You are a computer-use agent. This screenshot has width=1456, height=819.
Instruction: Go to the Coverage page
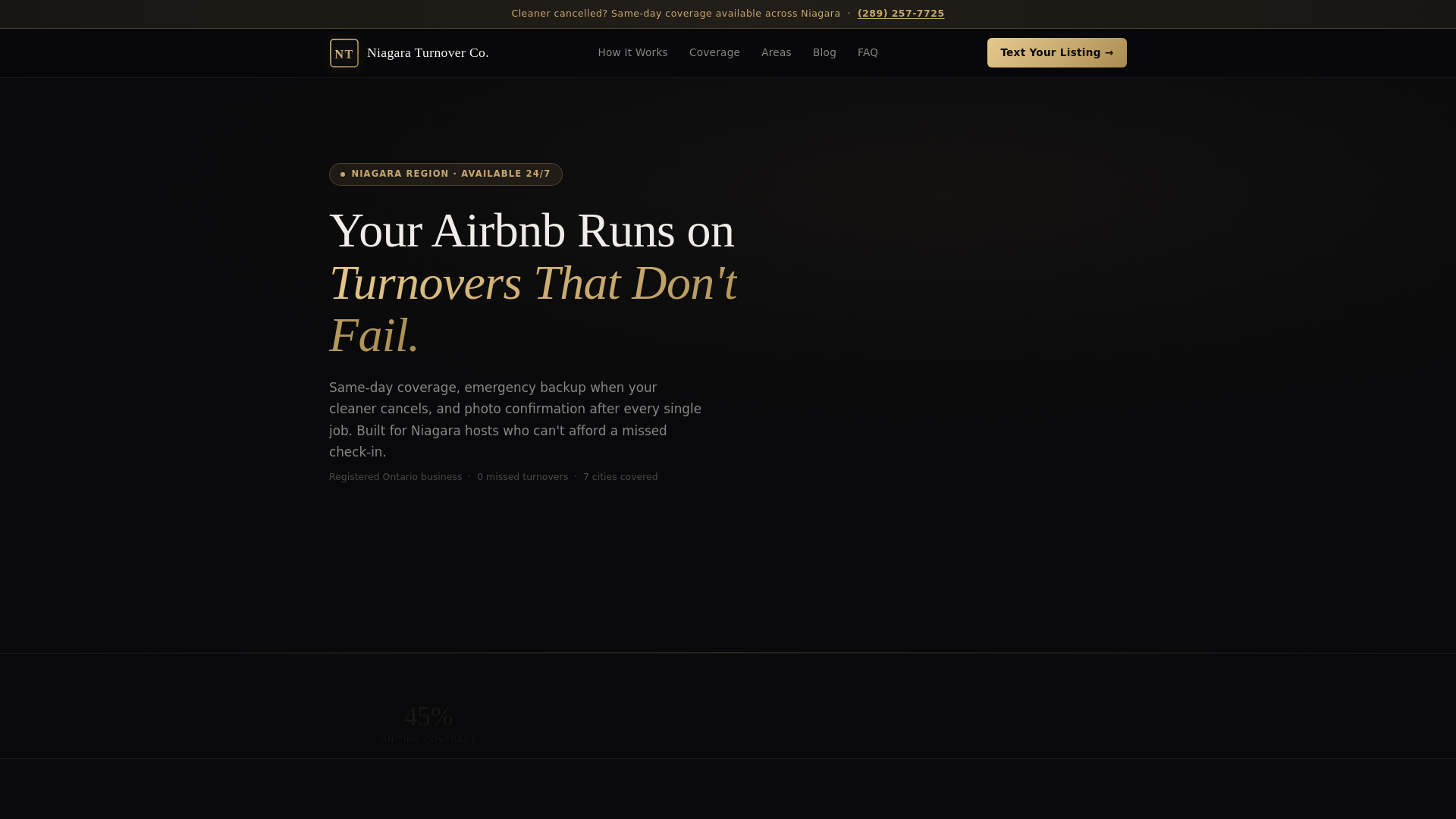coord(714,52)
